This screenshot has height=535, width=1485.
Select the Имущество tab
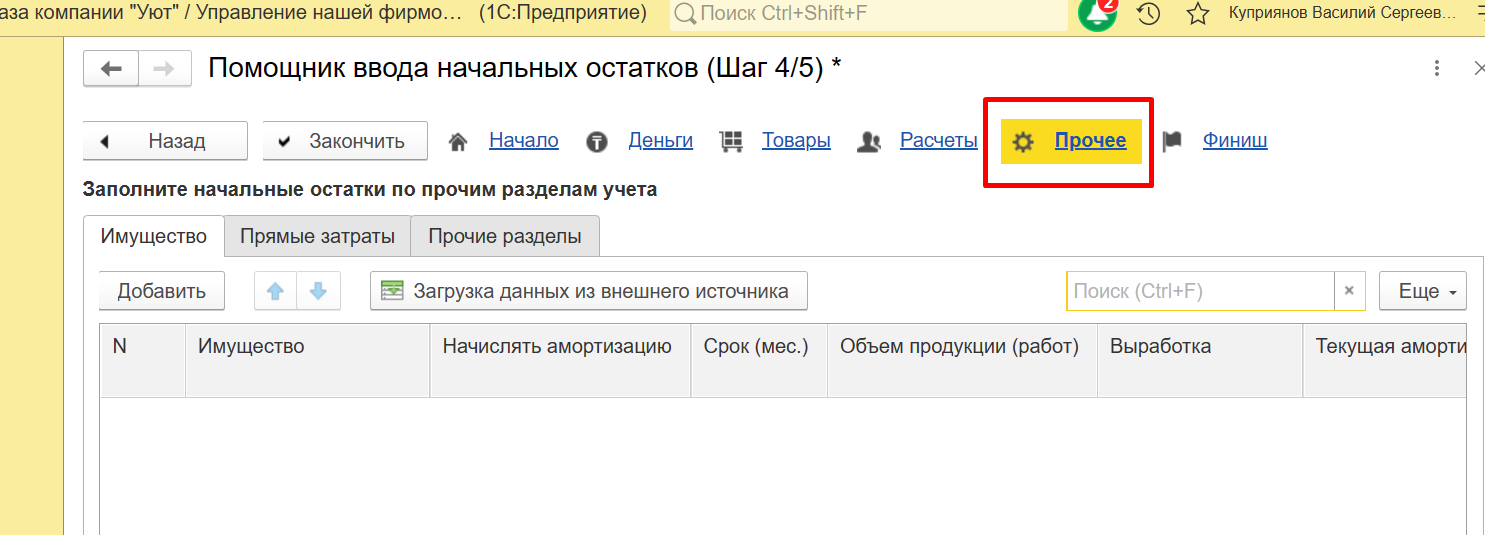pyautogui.click(x=154, y=237)
